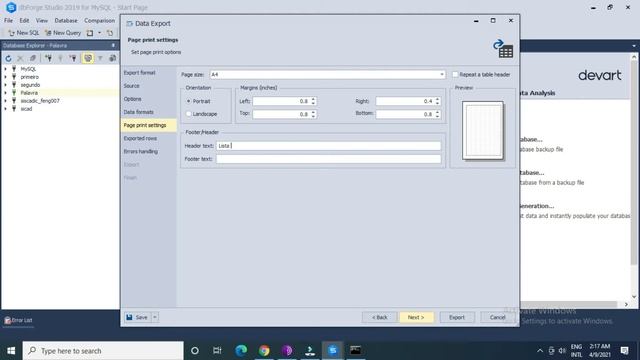
Task: Go to Source step
Action: (x=131, y=86)
